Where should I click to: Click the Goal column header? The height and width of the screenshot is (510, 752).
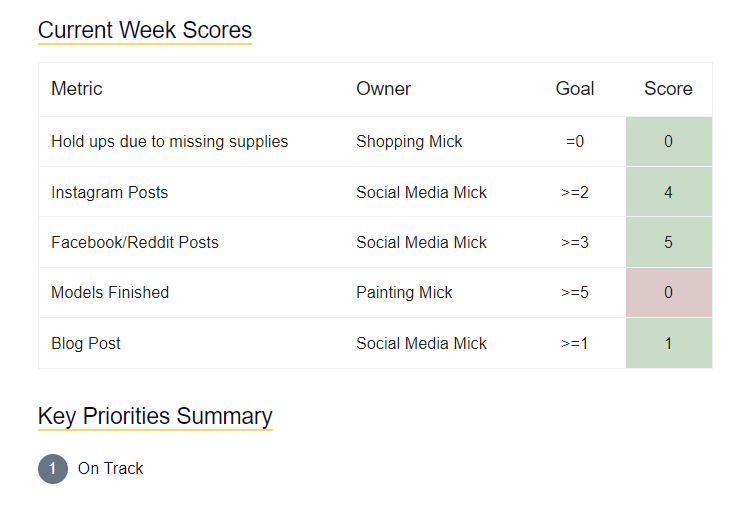click(575, 89)
